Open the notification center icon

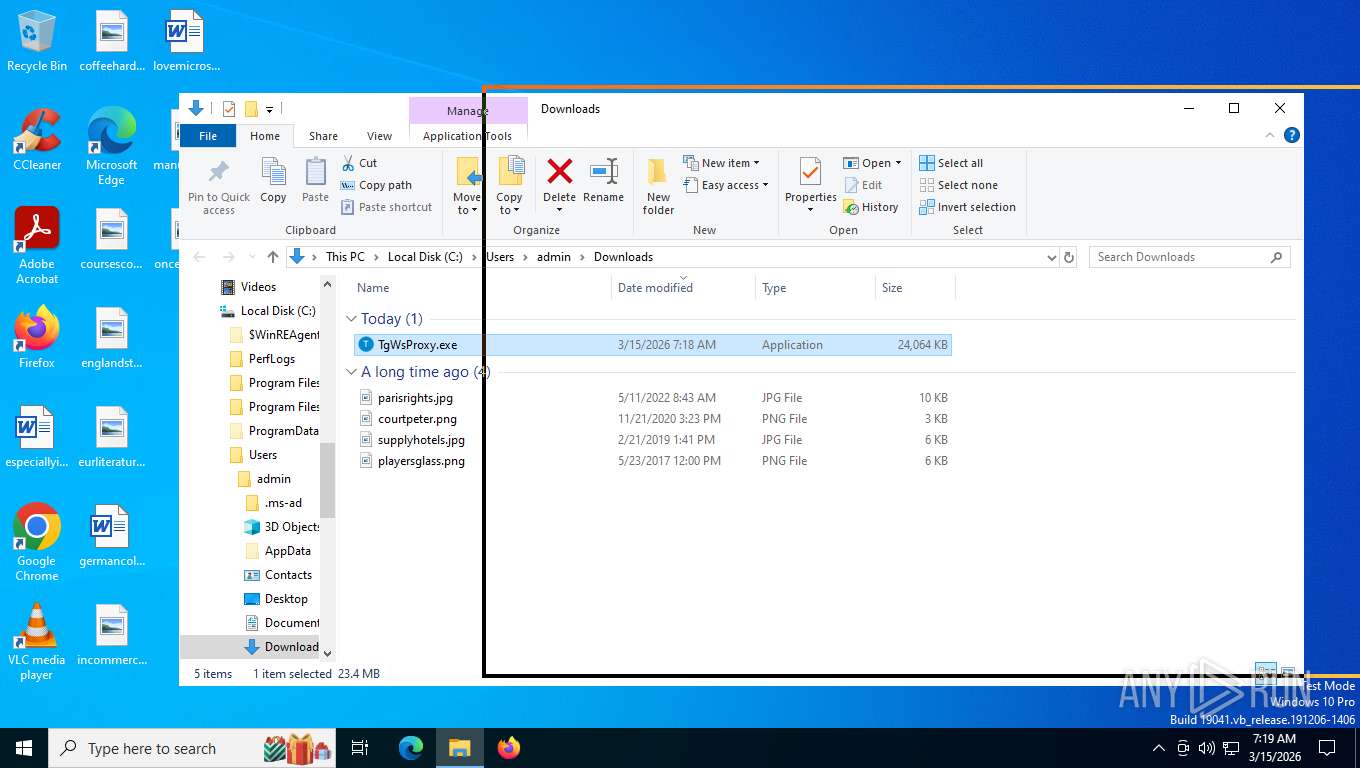1327,747
